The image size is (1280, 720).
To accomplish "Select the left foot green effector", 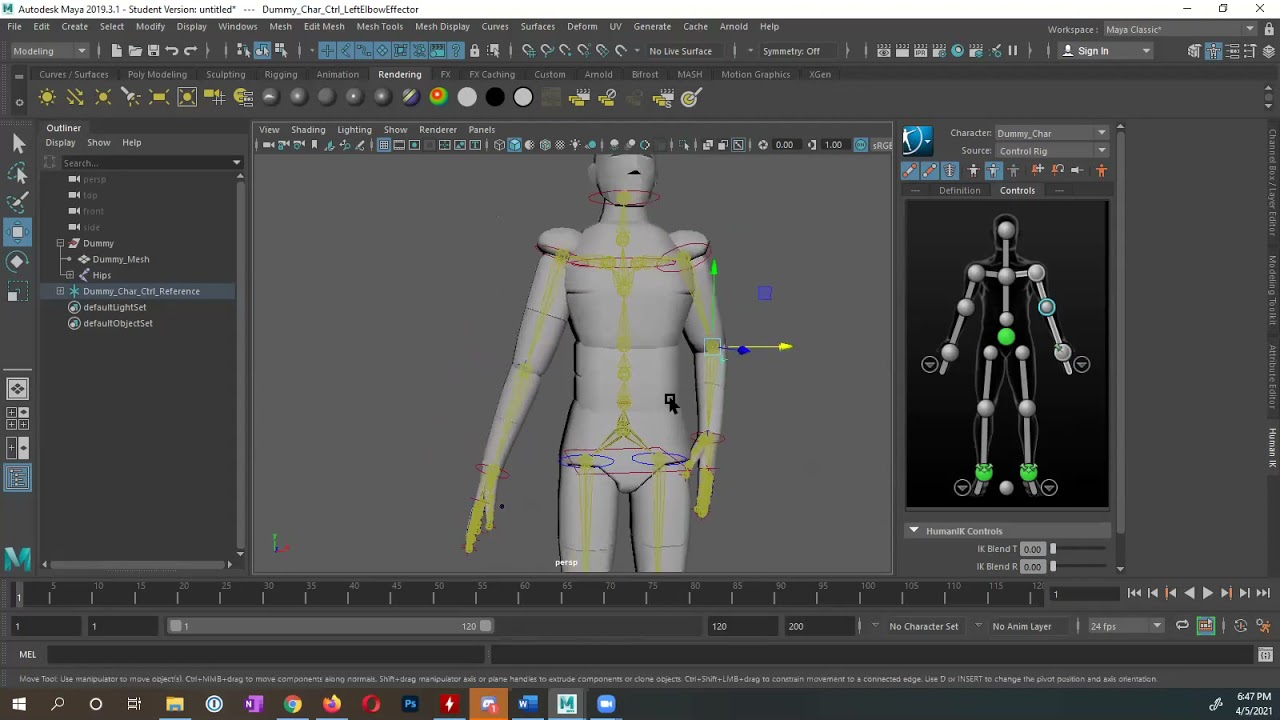I will (x=1029, y=471).
